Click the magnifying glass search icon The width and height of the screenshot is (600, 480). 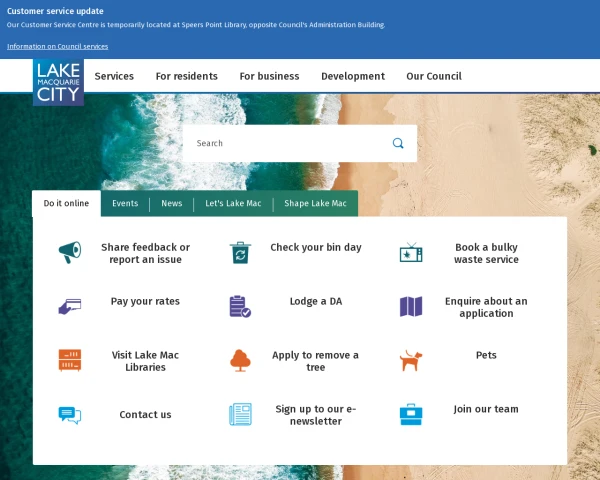pyautogui.click(x=398, y=143)
